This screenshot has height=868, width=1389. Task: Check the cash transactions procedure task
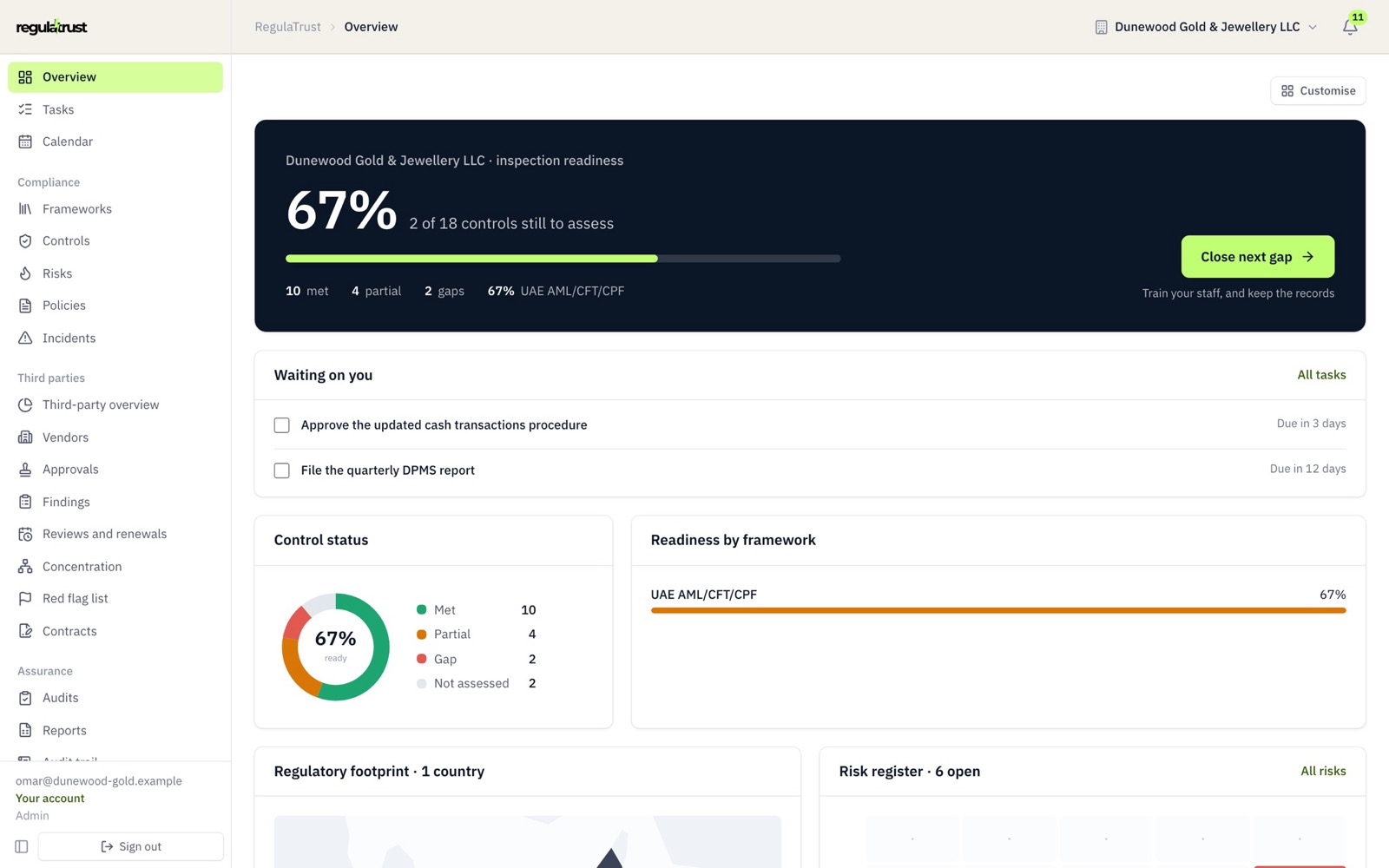tap(281, 425)
